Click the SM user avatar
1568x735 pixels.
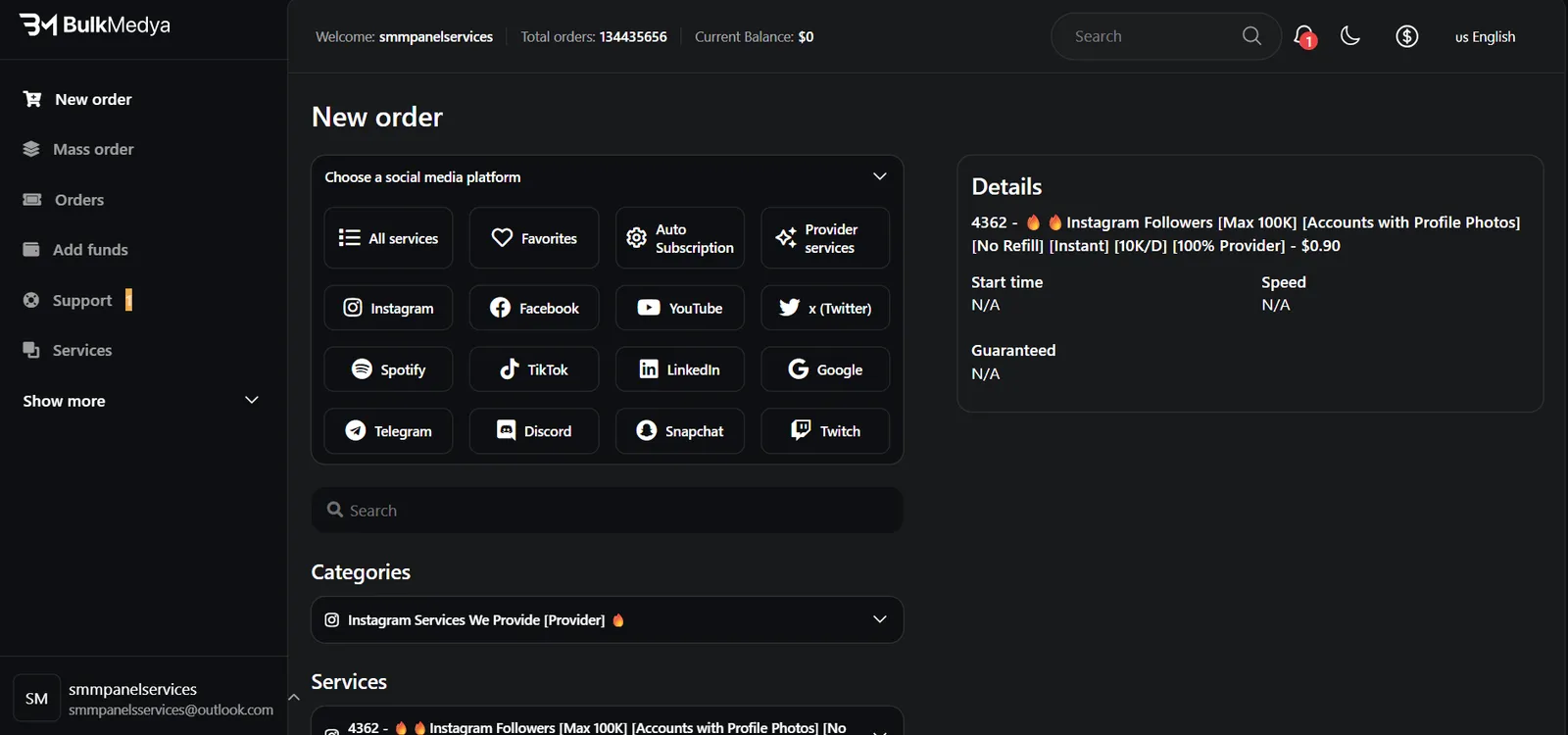[37, 699]
